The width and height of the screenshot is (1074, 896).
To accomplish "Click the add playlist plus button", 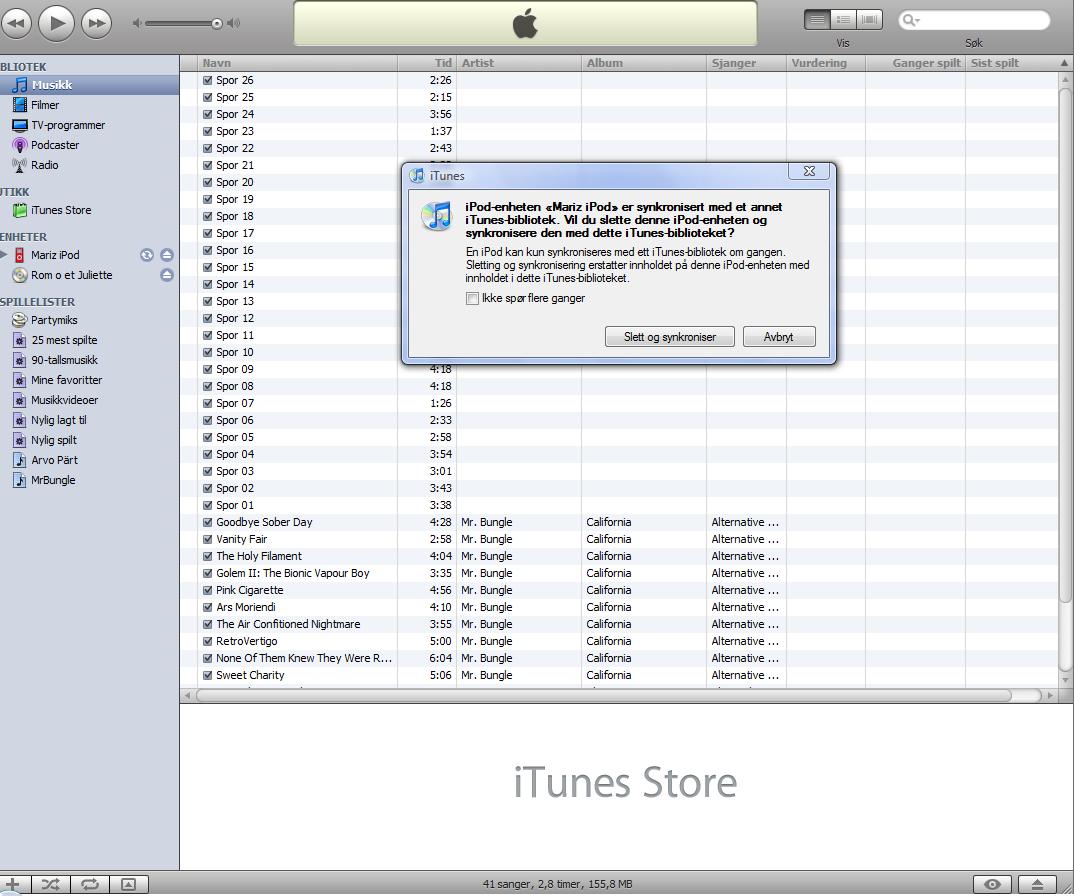I will click(13, 884).
